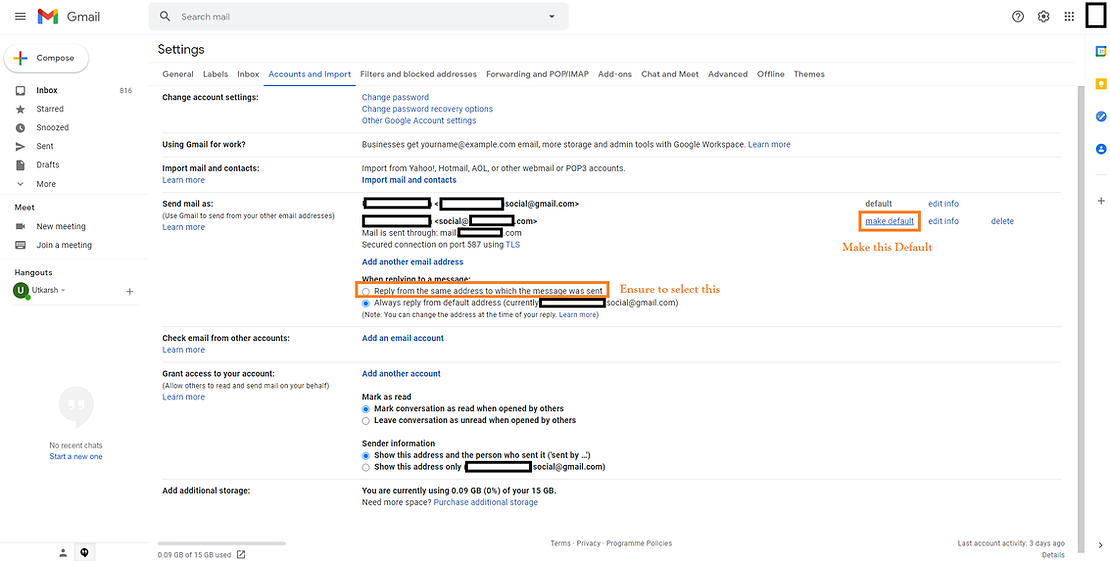Open Google Calendar in side panel

coord(1101,51)
